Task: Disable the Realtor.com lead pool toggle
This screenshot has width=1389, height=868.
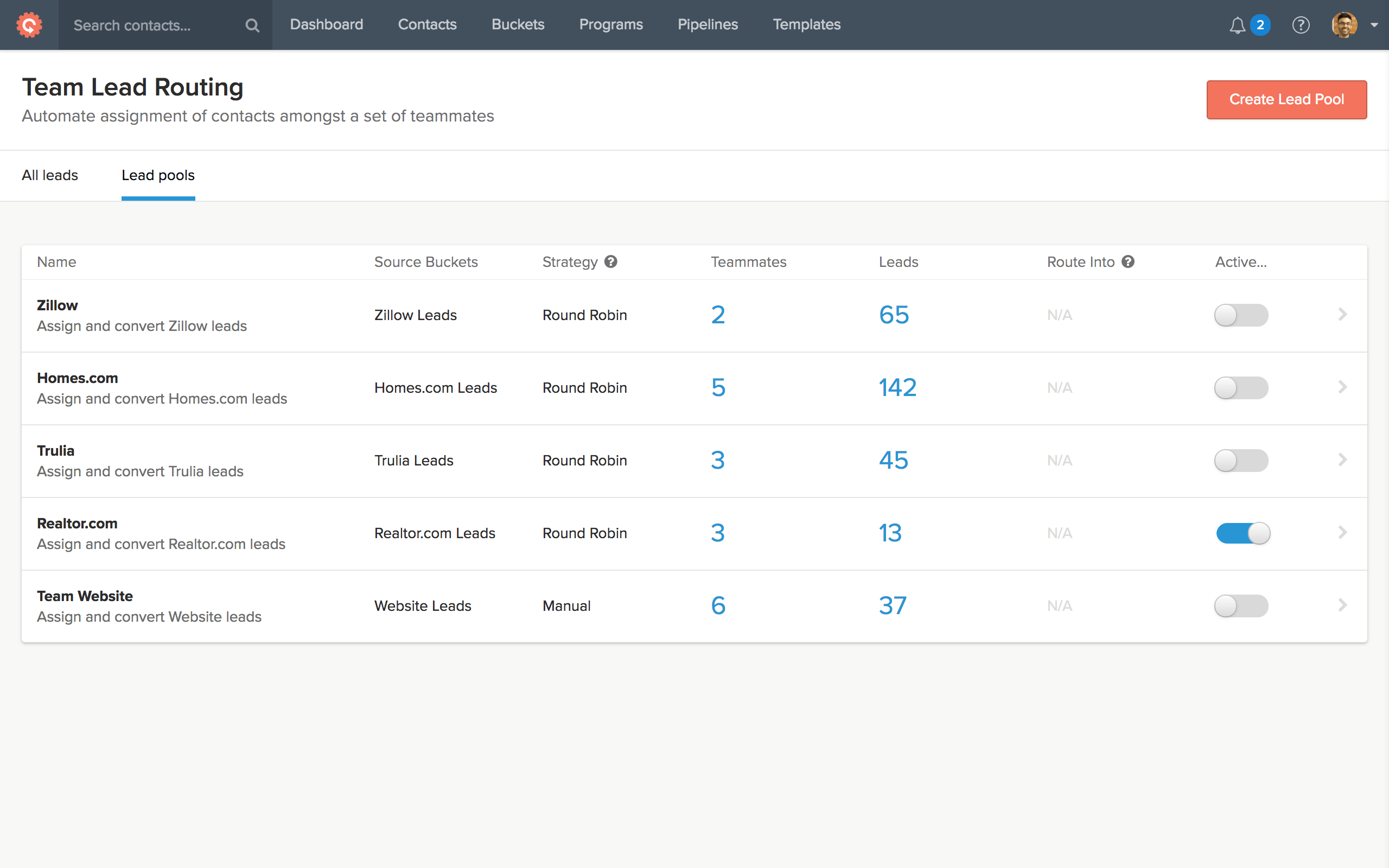Action: (1243, 533)
